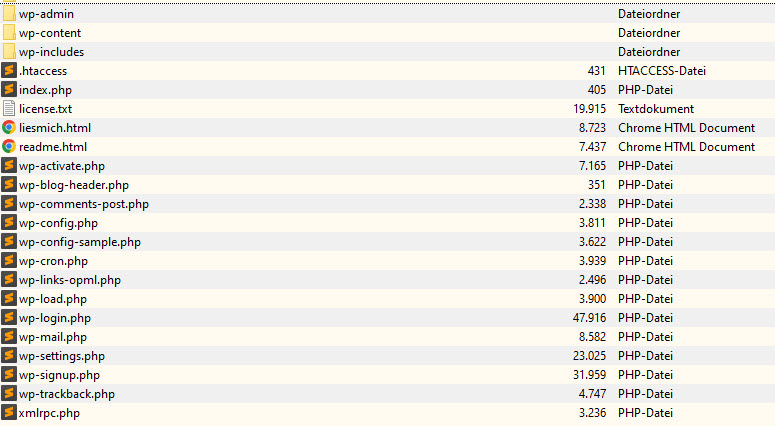The width and height of the screenshot is (775, 426).
Task: Click the wp-blog-header.php file name
Action: click(74, 185)
